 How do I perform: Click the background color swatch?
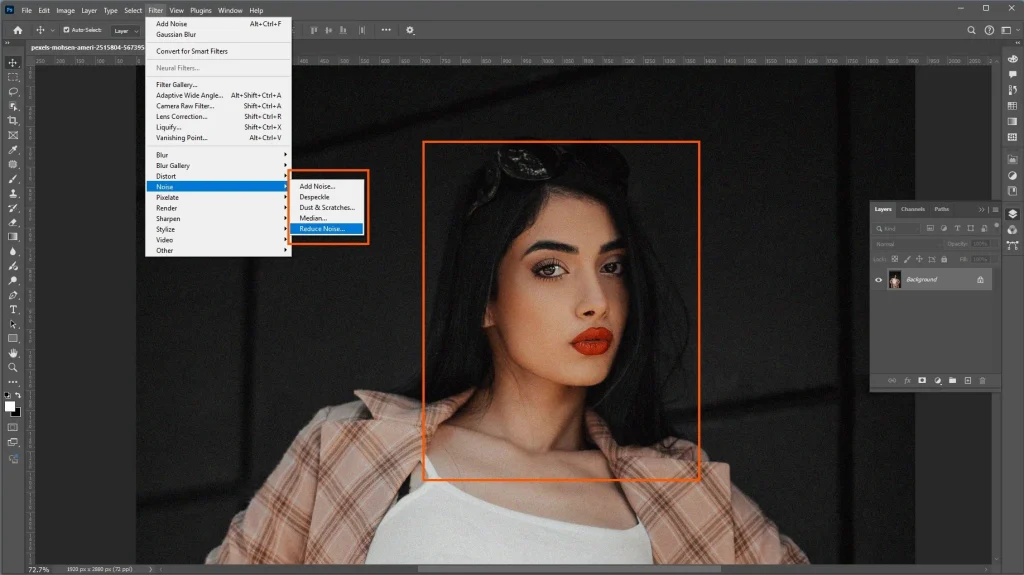(17, 413)
